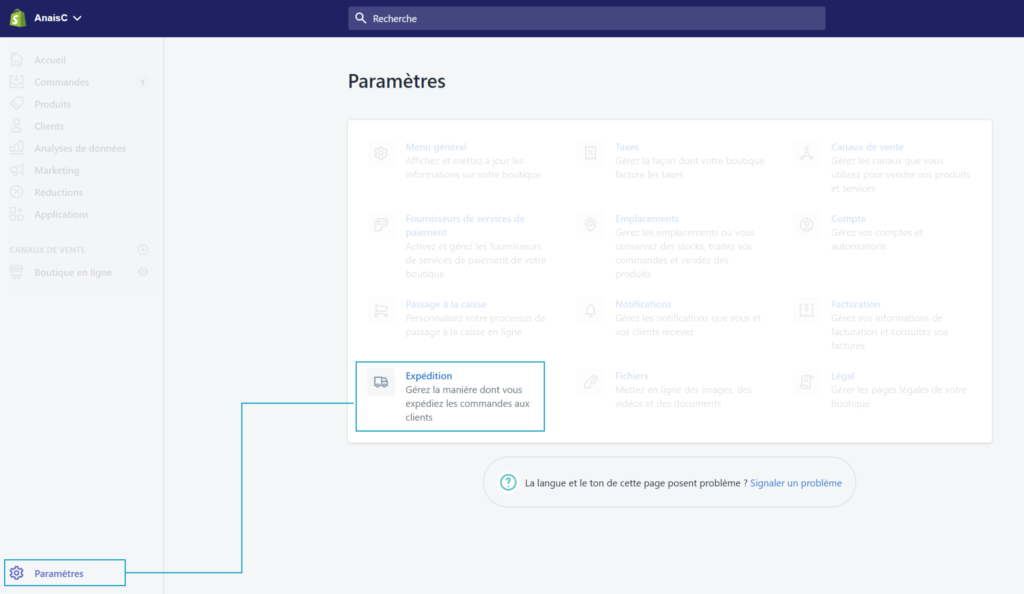This screenshot has width=1024, height=594.
Task: Click the Taxes receipt icon
Action: [590, 153]
